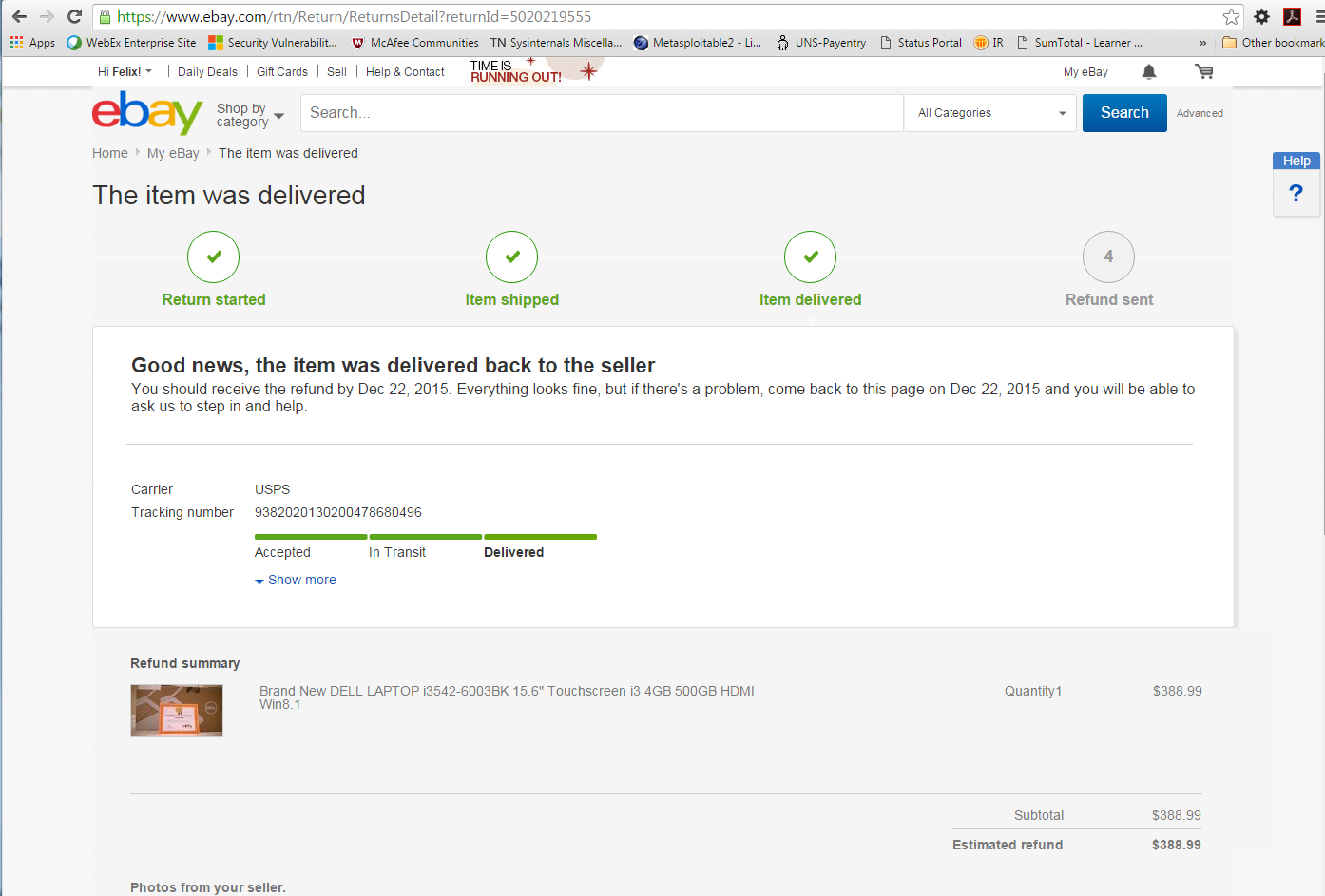Expand the Hi Felix account dropdown

[125, 72]
